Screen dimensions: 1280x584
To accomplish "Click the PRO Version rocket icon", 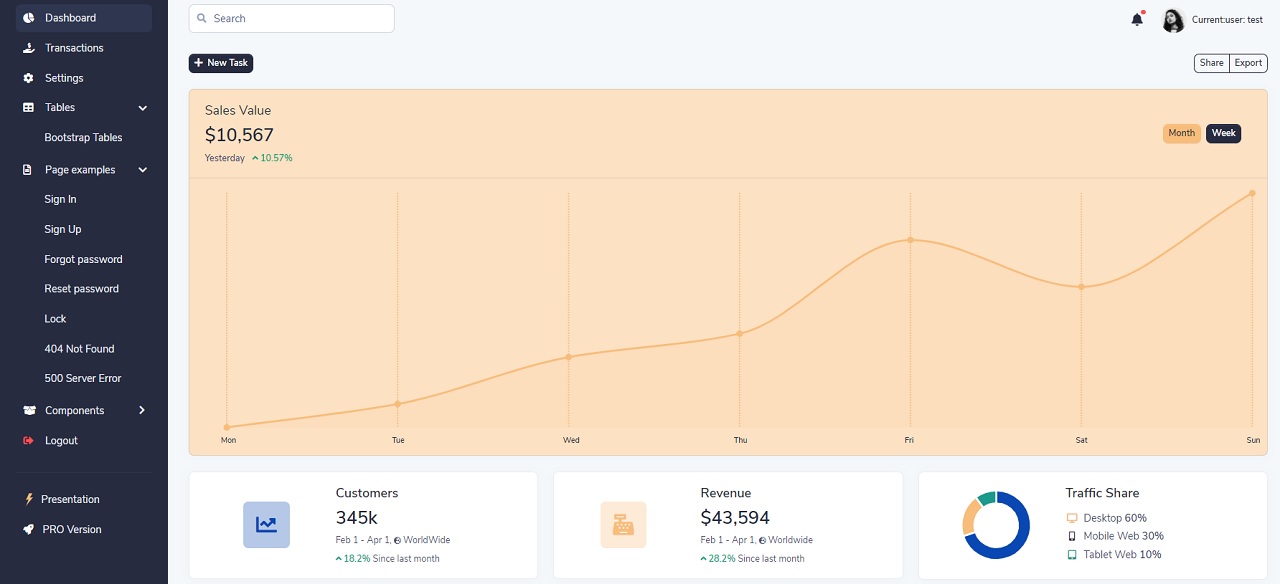I will click(x=29, y=529).
